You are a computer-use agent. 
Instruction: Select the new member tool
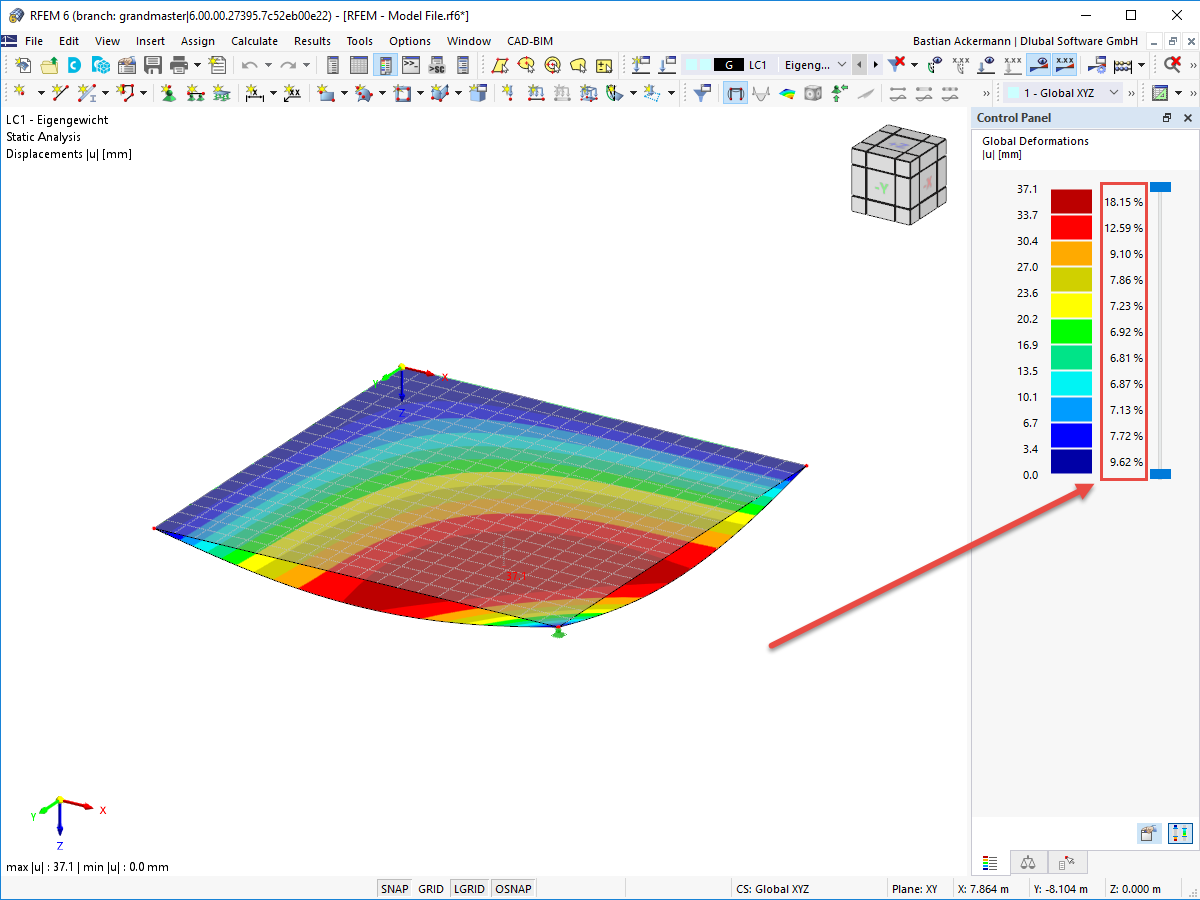click(86, 93)
